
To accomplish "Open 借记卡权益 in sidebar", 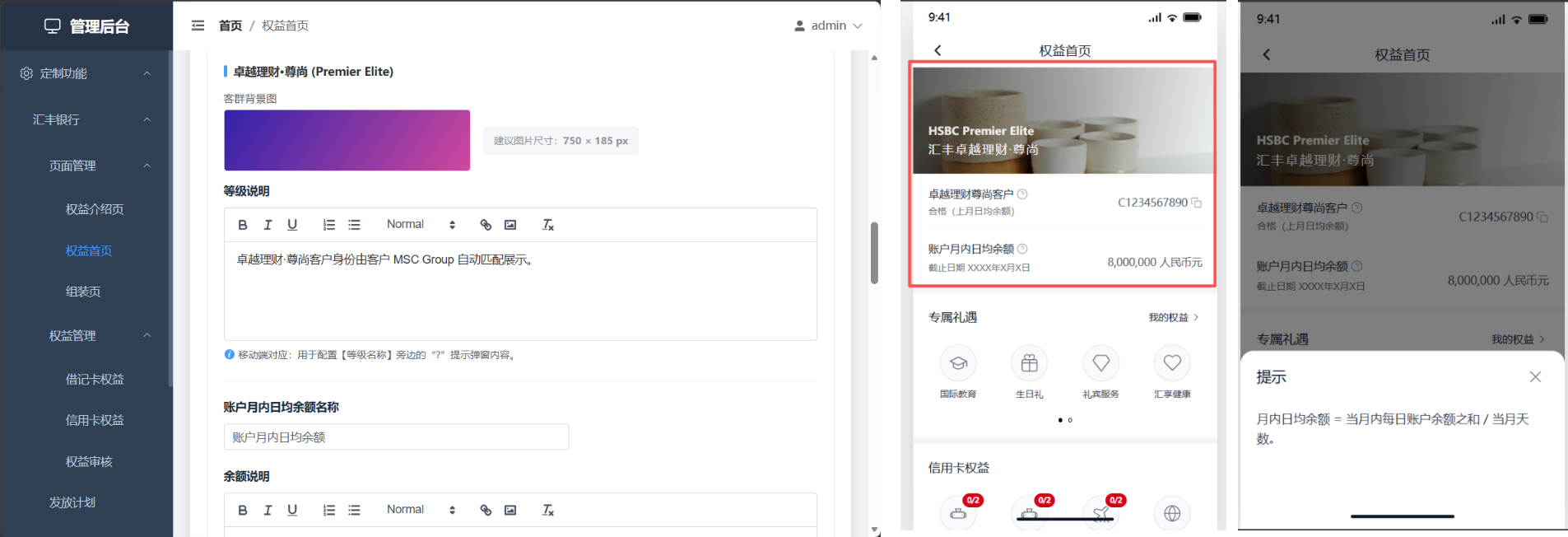I will (x=95, y=379).
